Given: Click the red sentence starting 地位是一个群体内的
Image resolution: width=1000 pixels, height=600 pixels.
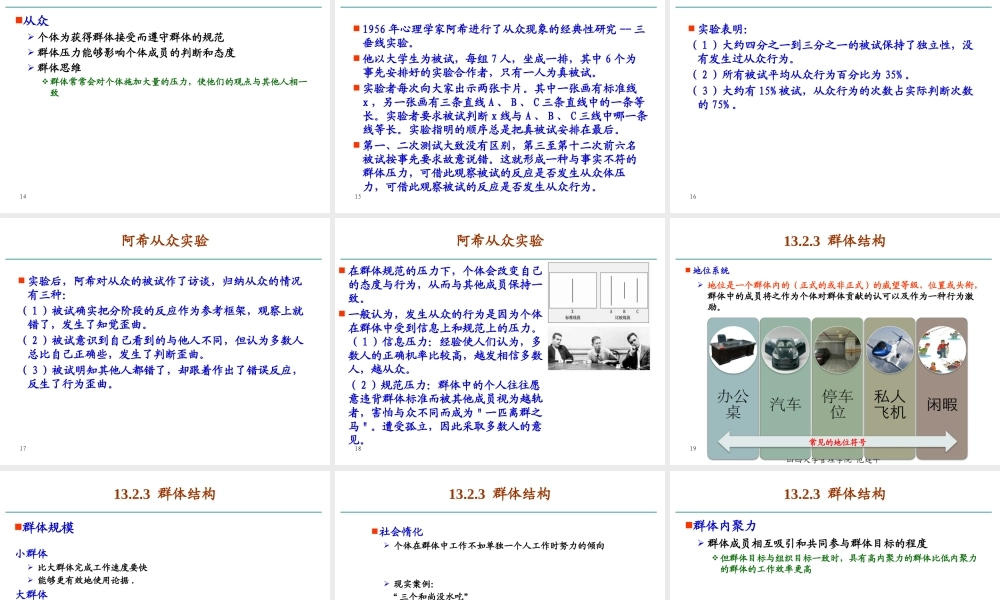Looking at the screenshot, I should click(x=842, y=285).
